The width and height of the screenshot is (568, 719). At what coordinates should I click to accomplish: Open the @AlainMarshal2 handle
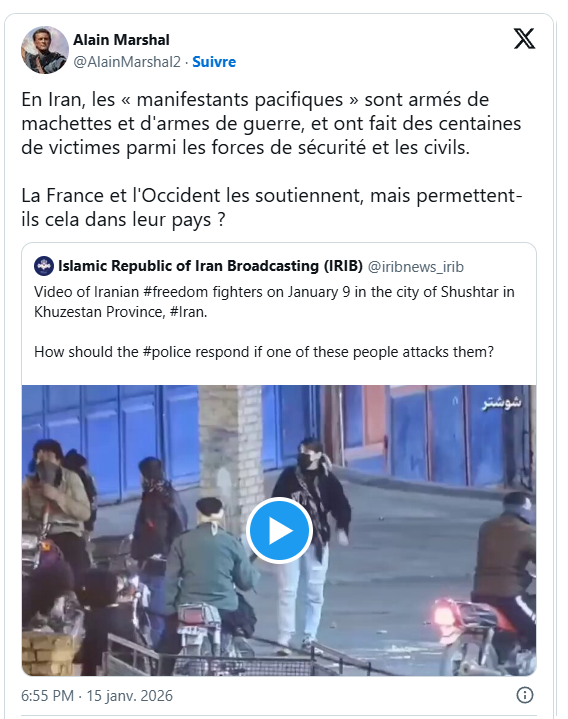pyautogui.click(x=127, y=62)
